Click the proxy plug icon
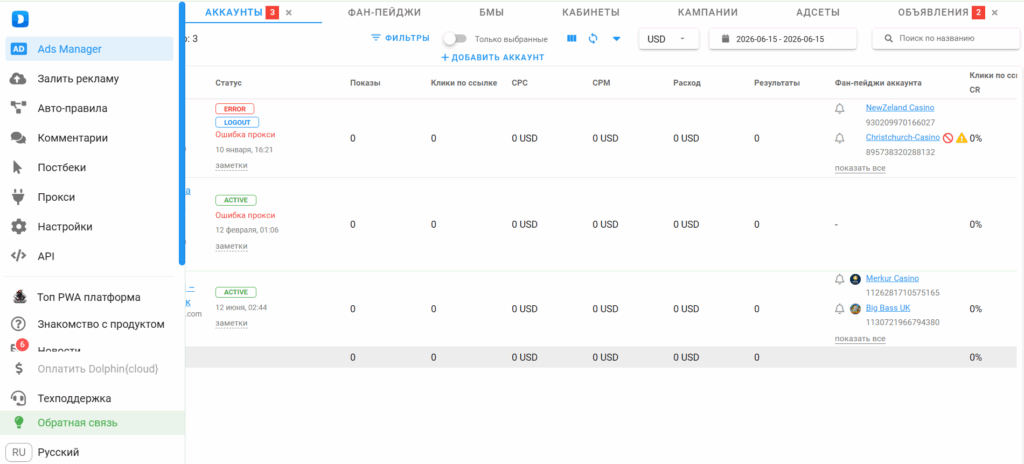Image resolution: width=1024 pixels, height=464 pixels. (x=18, y=197)
